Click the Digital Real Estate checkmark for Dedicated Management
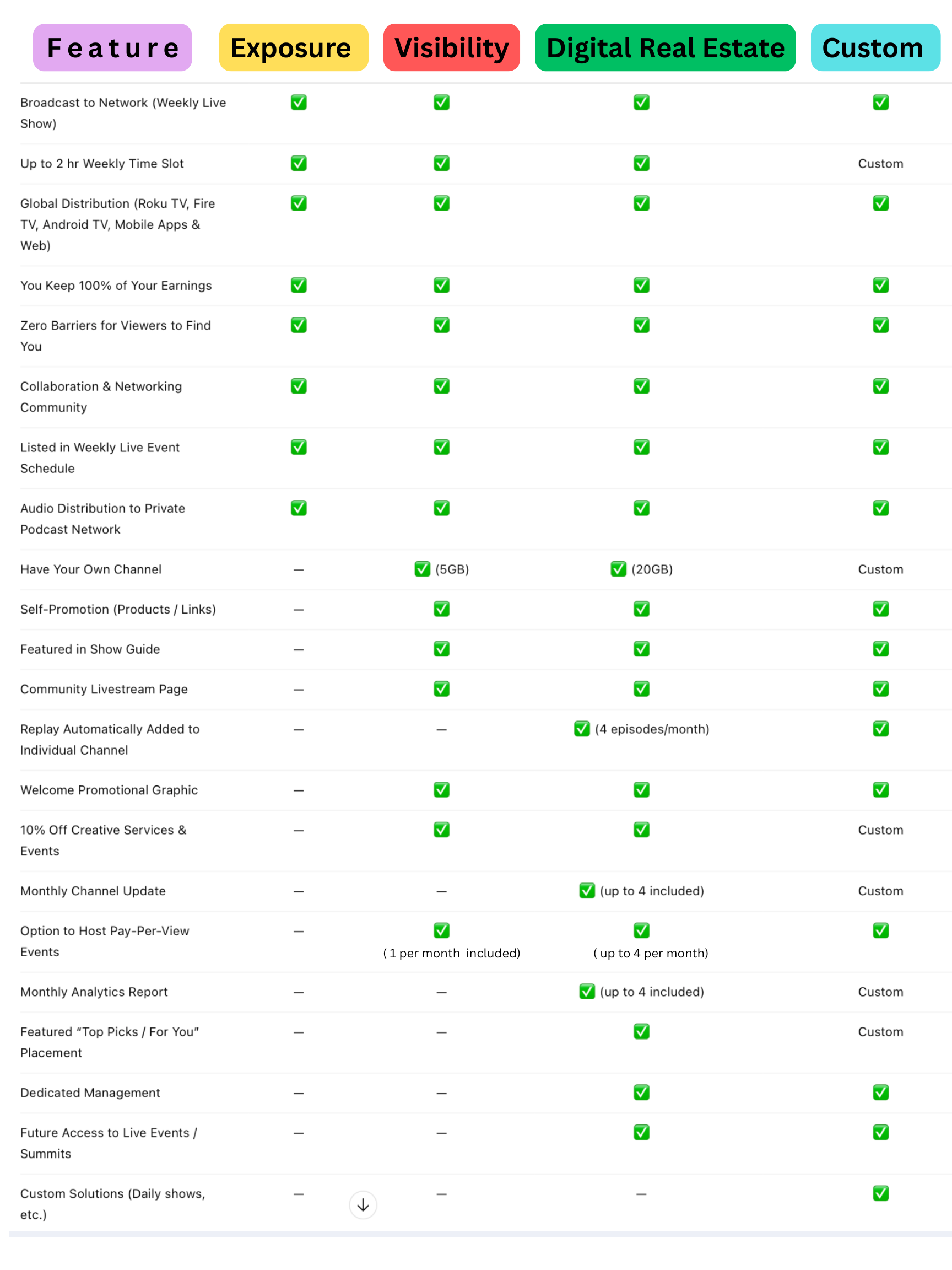 (641, 1092)
